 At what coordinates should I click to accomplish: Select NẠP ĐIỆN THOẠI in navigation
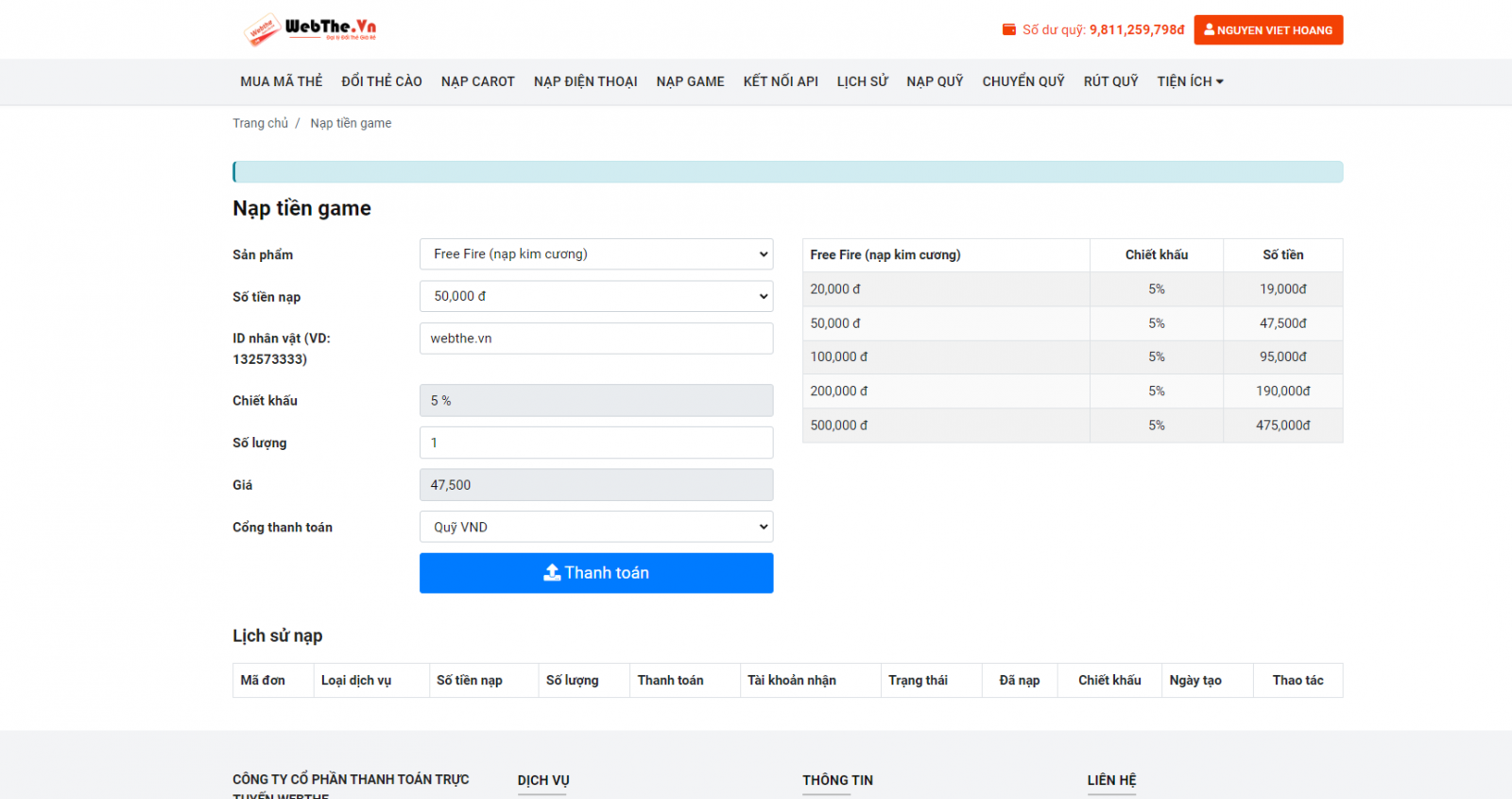586,81
